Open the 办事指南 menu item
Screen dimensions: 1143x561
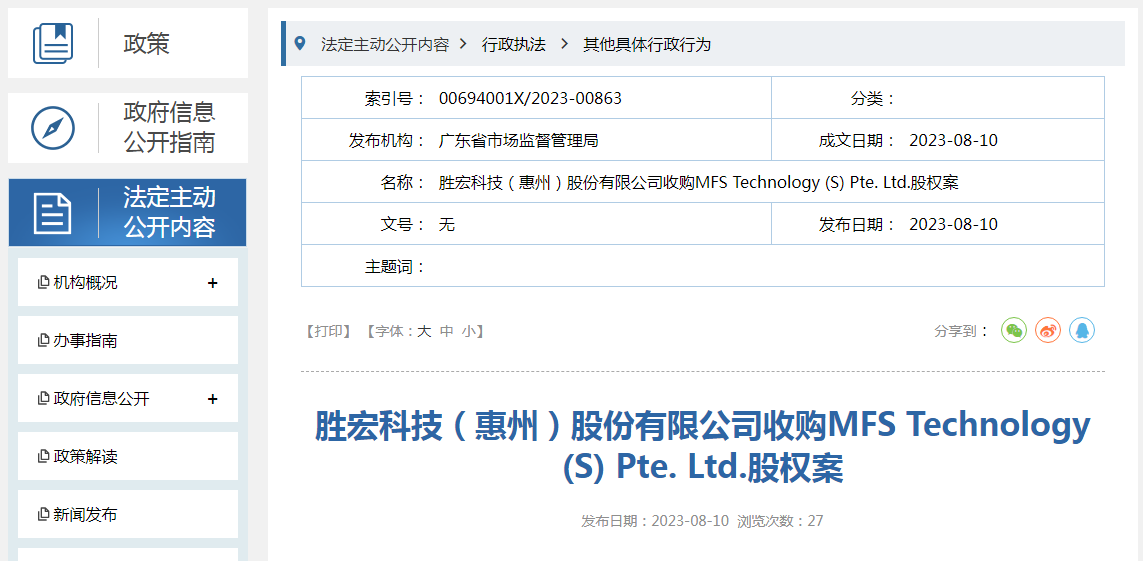point(128,340)
